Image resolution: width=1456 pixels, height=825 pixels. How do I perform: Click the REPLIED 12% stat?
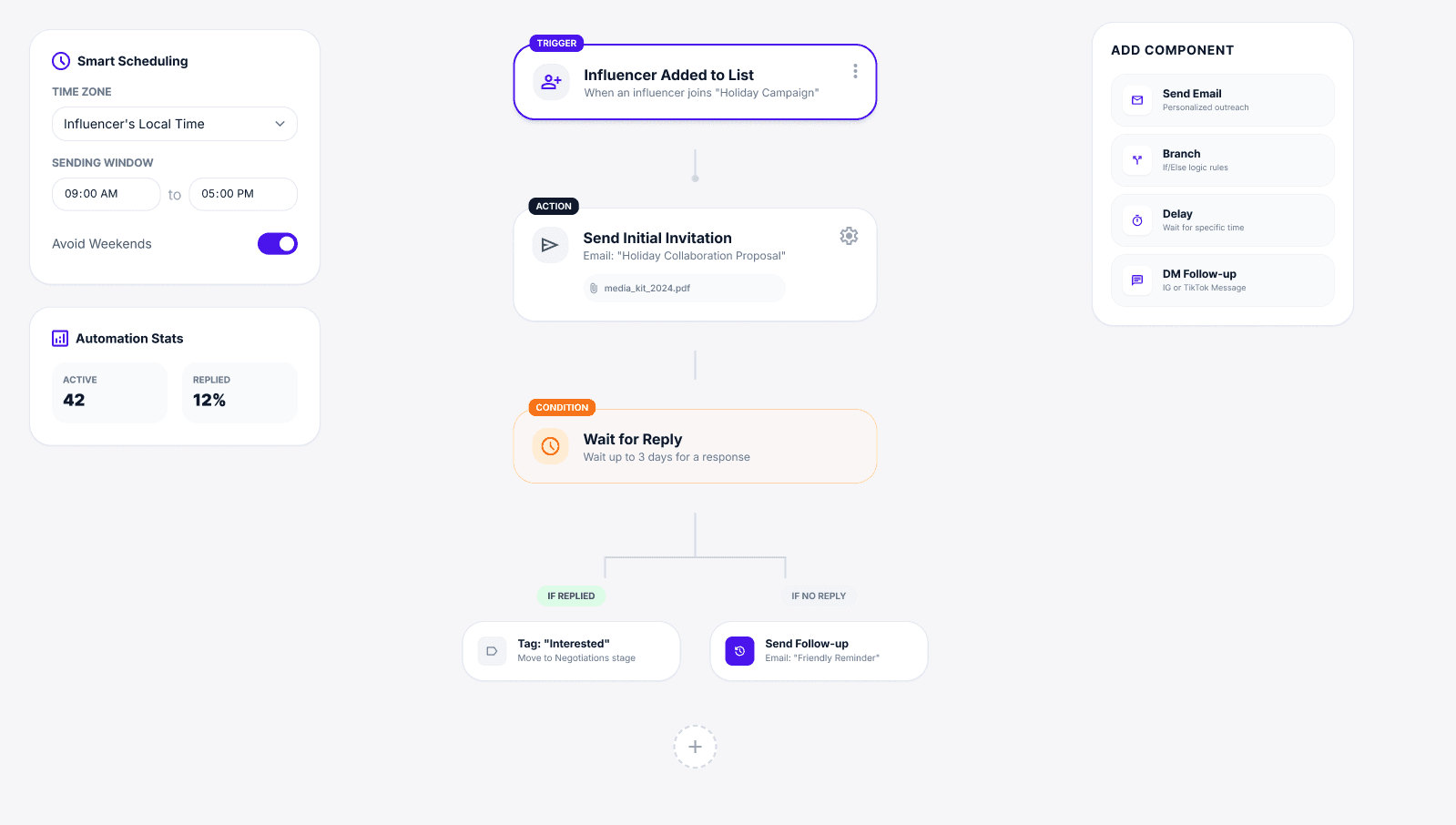click(x=239, y=392)
